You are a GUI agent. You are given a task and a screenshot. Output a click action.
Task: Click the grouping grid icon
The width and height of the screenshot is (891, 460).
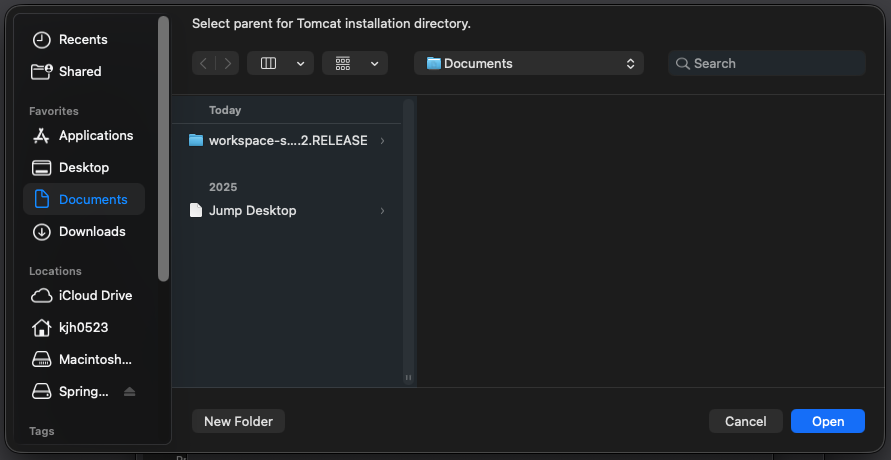tap(343, 63)
